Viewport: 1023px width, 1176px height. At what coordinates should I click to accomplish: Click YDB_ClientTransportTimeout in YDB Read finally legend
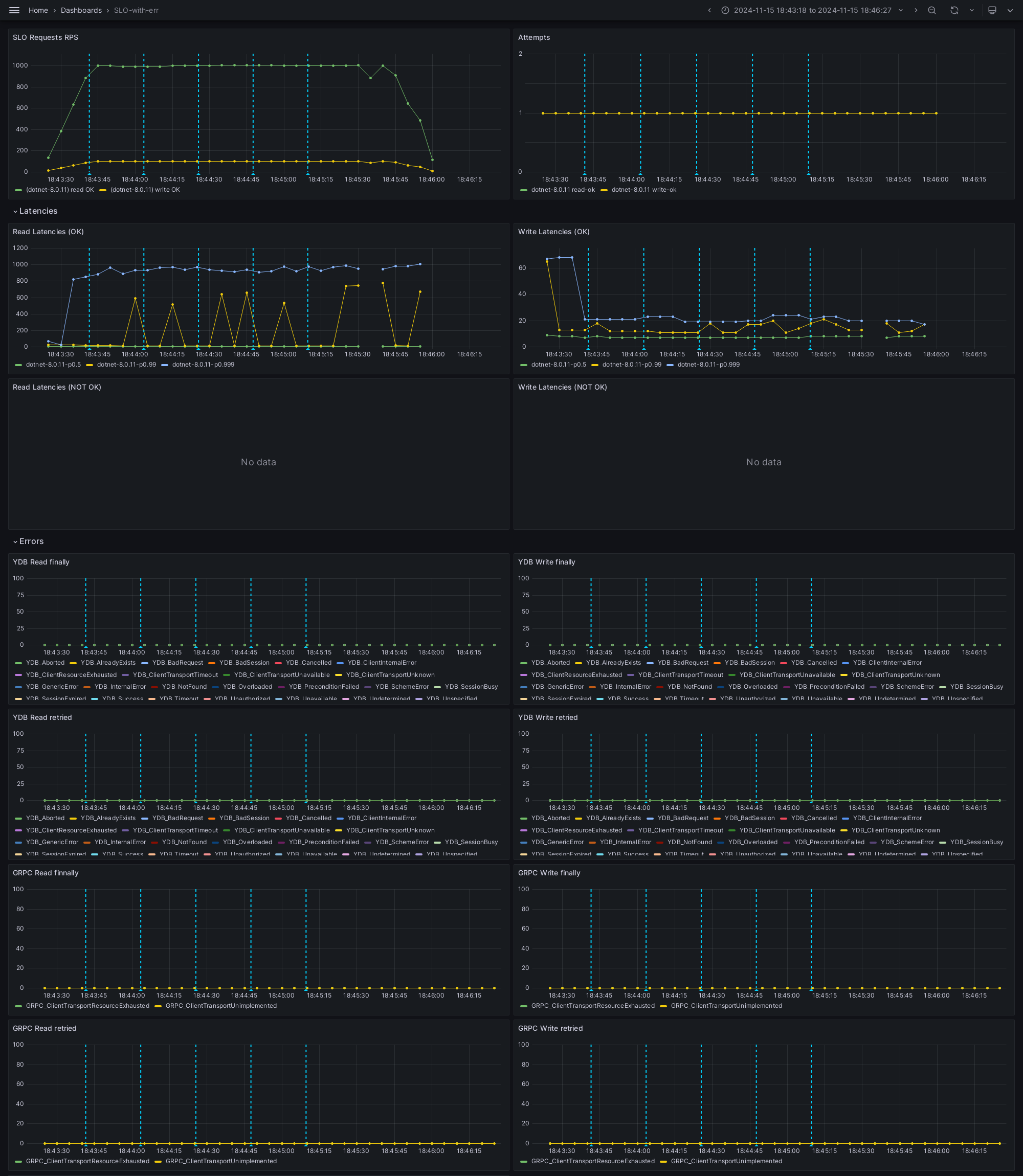tap(175, 675)
